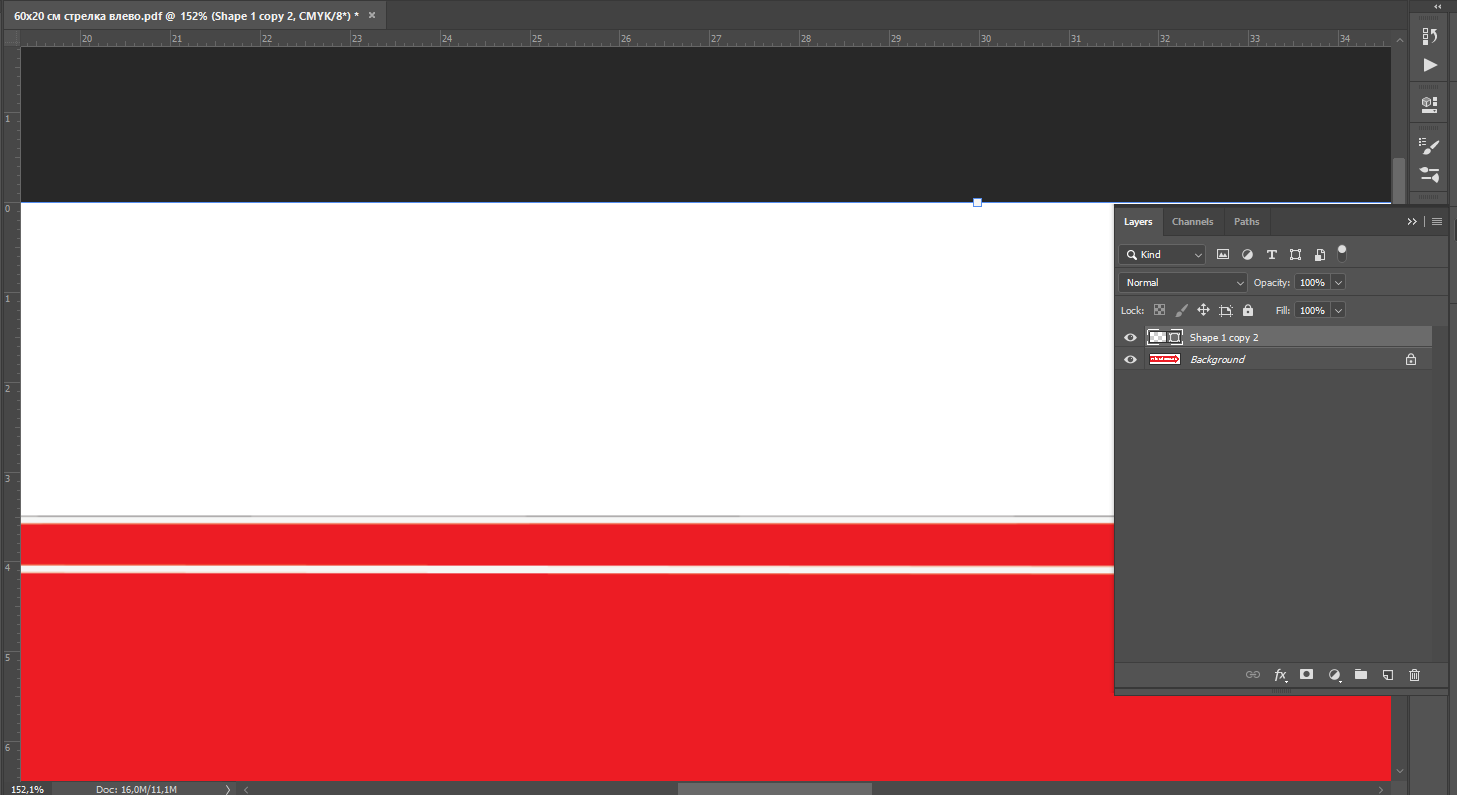This screenshot has width=1457, height=795.
Task: Open the Kind filter dropdown
Action: coord(1162,255)
